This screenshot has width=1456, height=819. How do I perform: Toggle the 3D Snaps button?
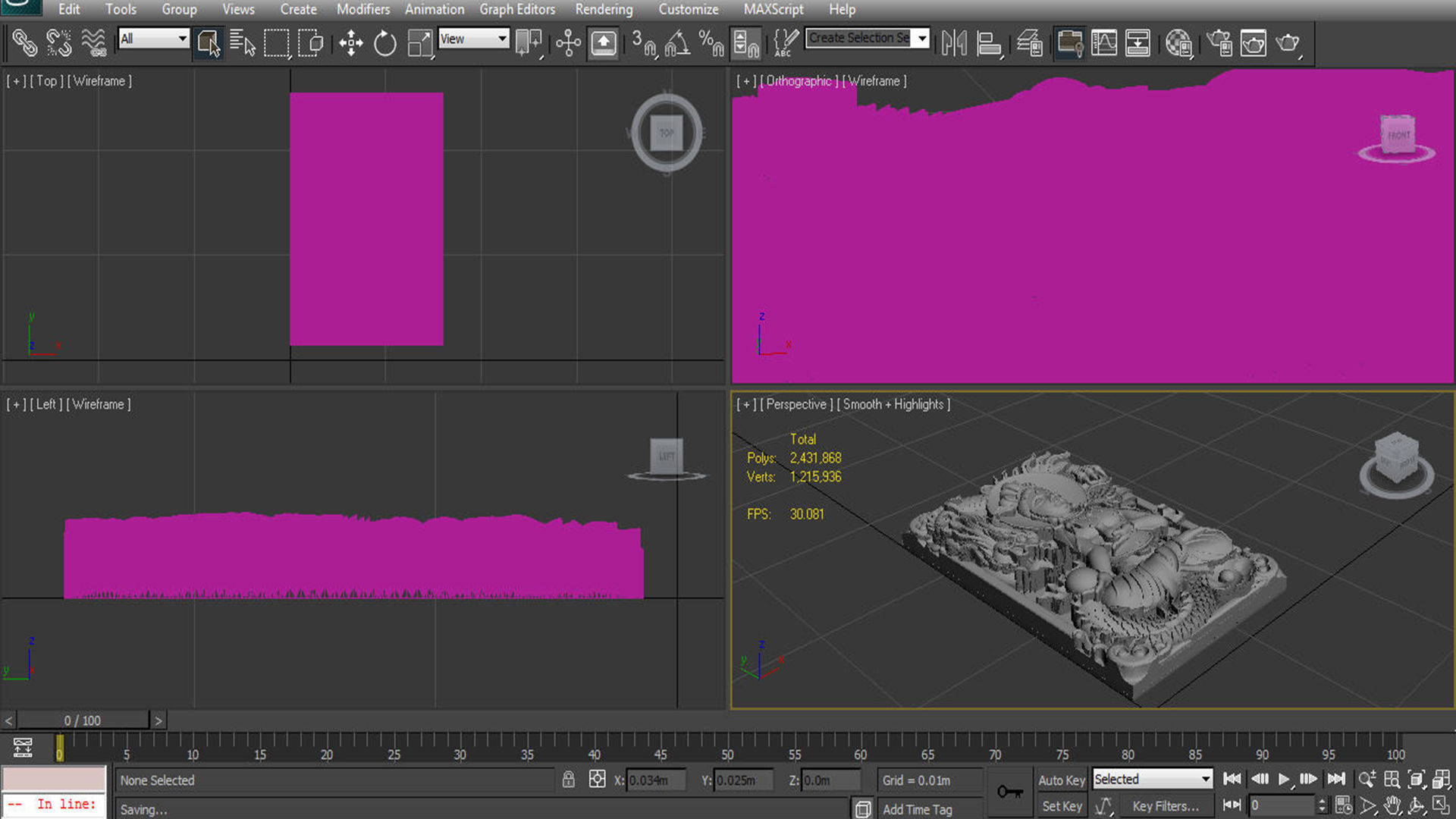[x=643, y=42]
